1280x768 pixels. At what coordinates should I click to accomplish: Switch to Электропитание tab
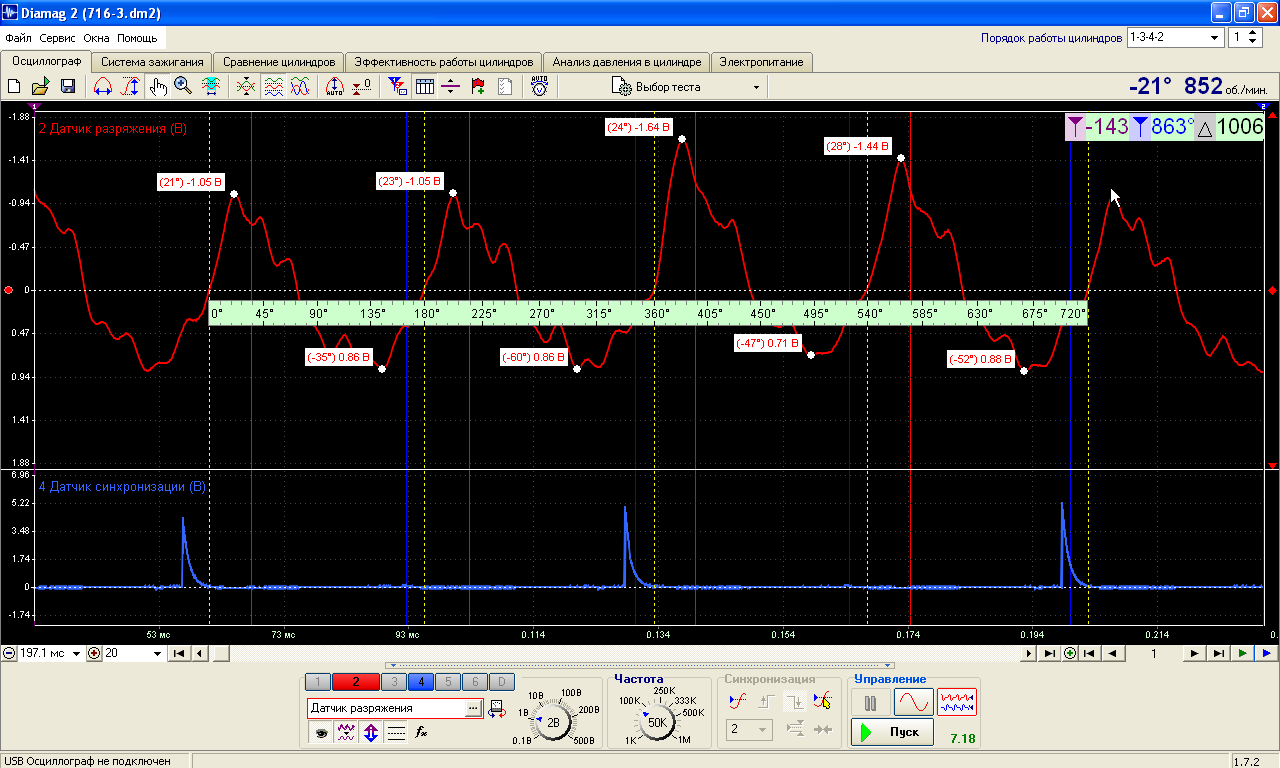coord(762,62)
